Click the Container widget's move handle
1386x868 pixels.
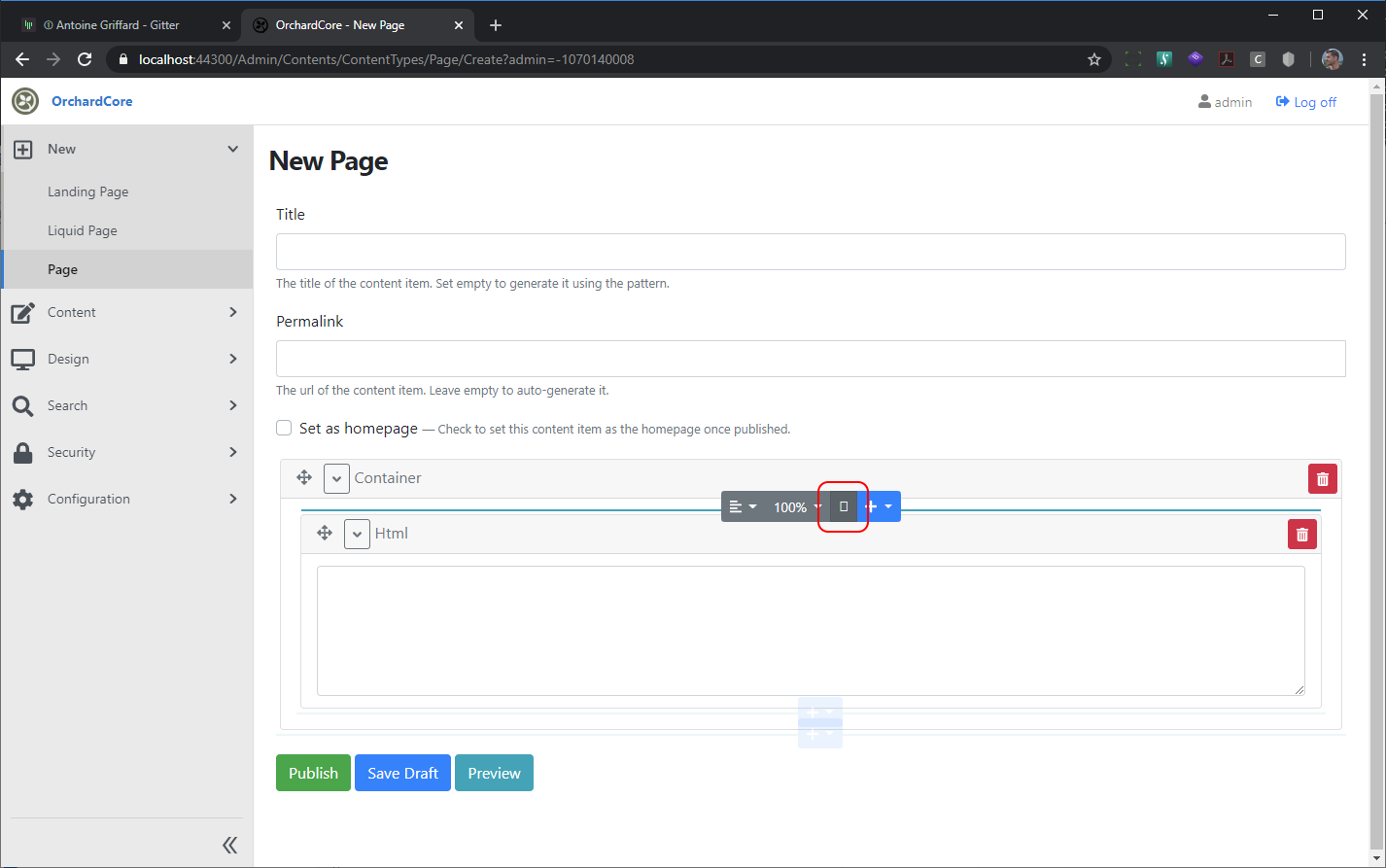click(304, 477)
